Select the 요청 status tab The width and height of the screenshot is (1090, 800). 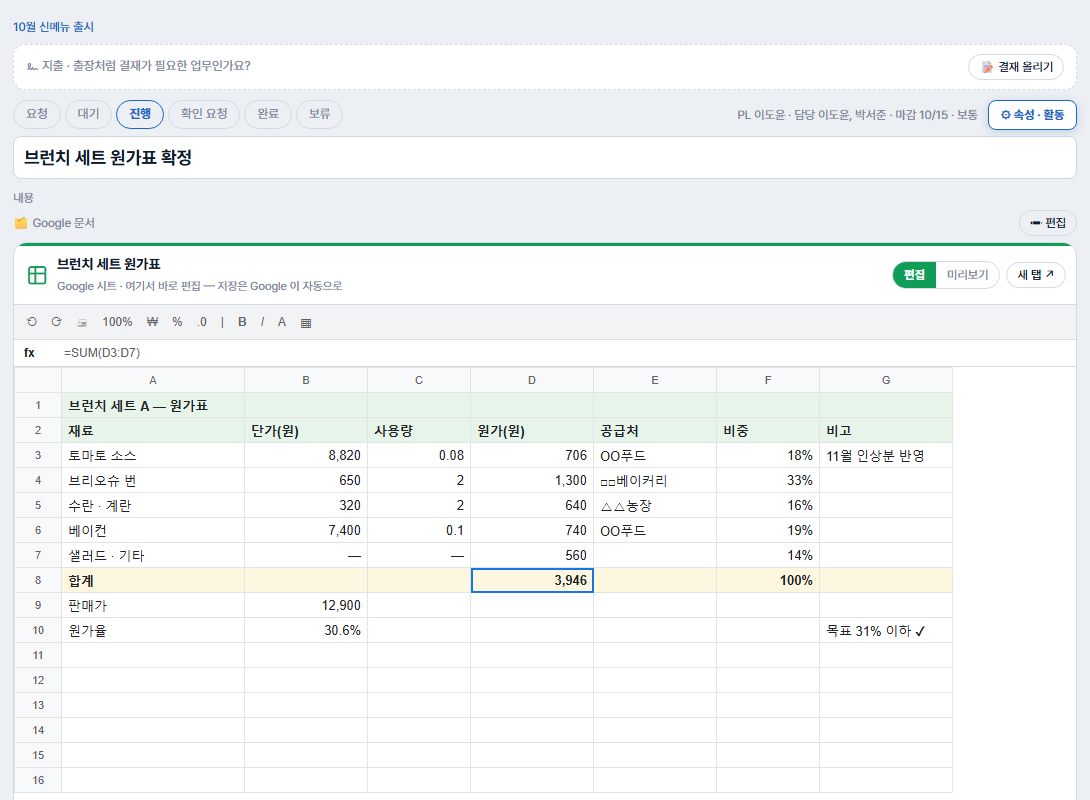pos(37,114)
